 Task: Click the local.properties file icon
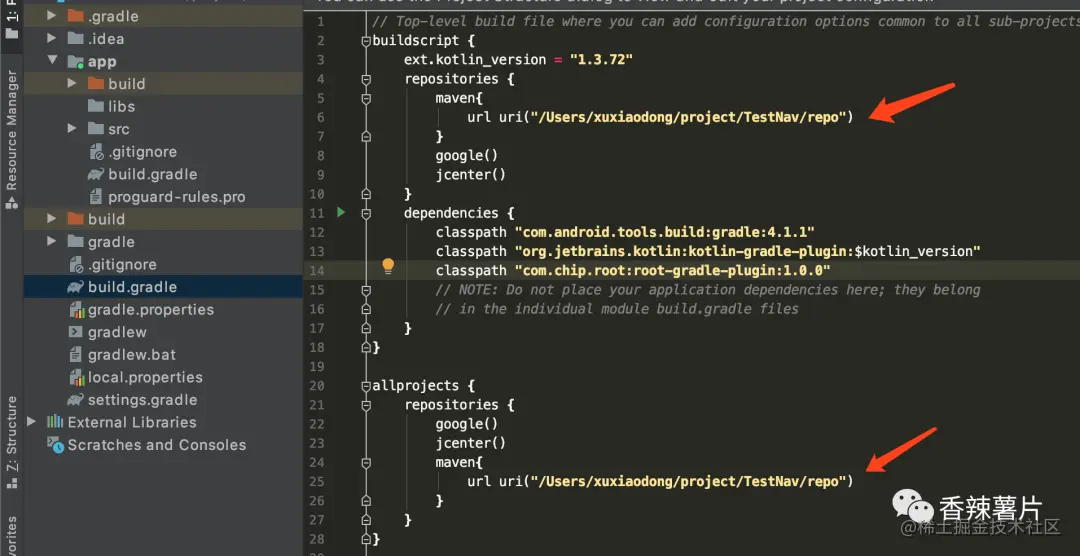click(x=76, y=377)
